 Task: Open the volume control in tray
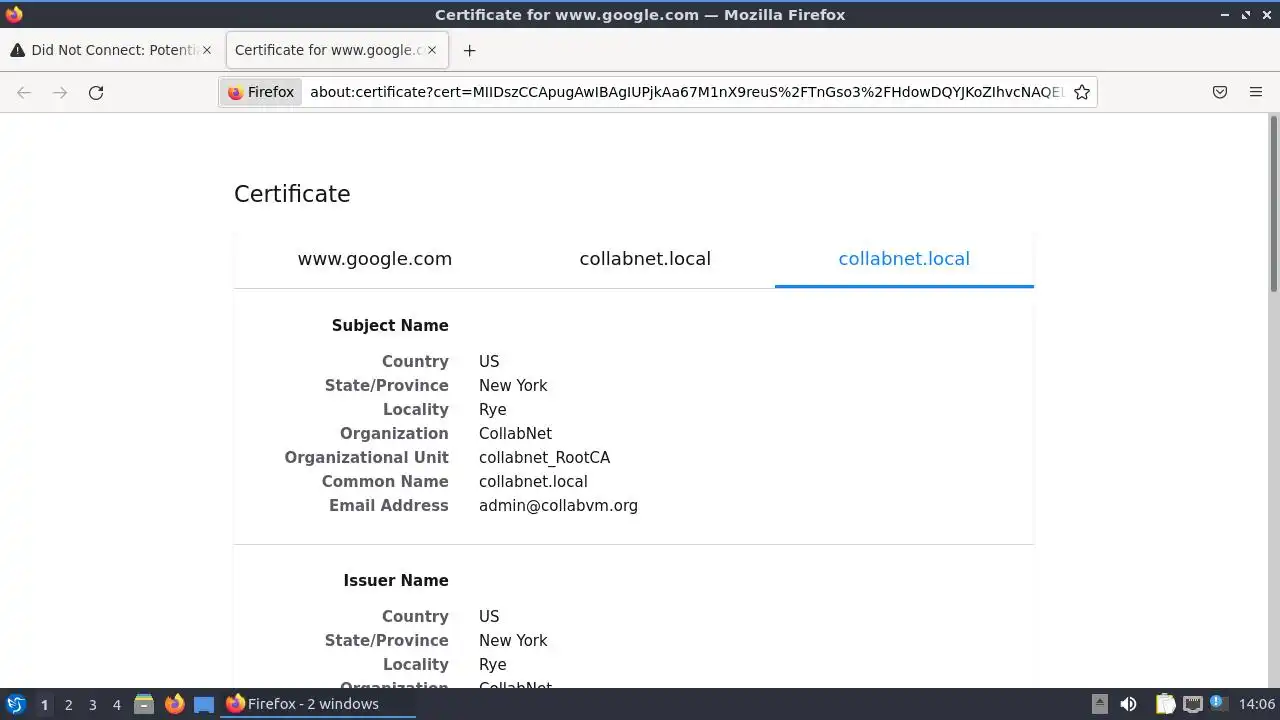click(1128, 704)
